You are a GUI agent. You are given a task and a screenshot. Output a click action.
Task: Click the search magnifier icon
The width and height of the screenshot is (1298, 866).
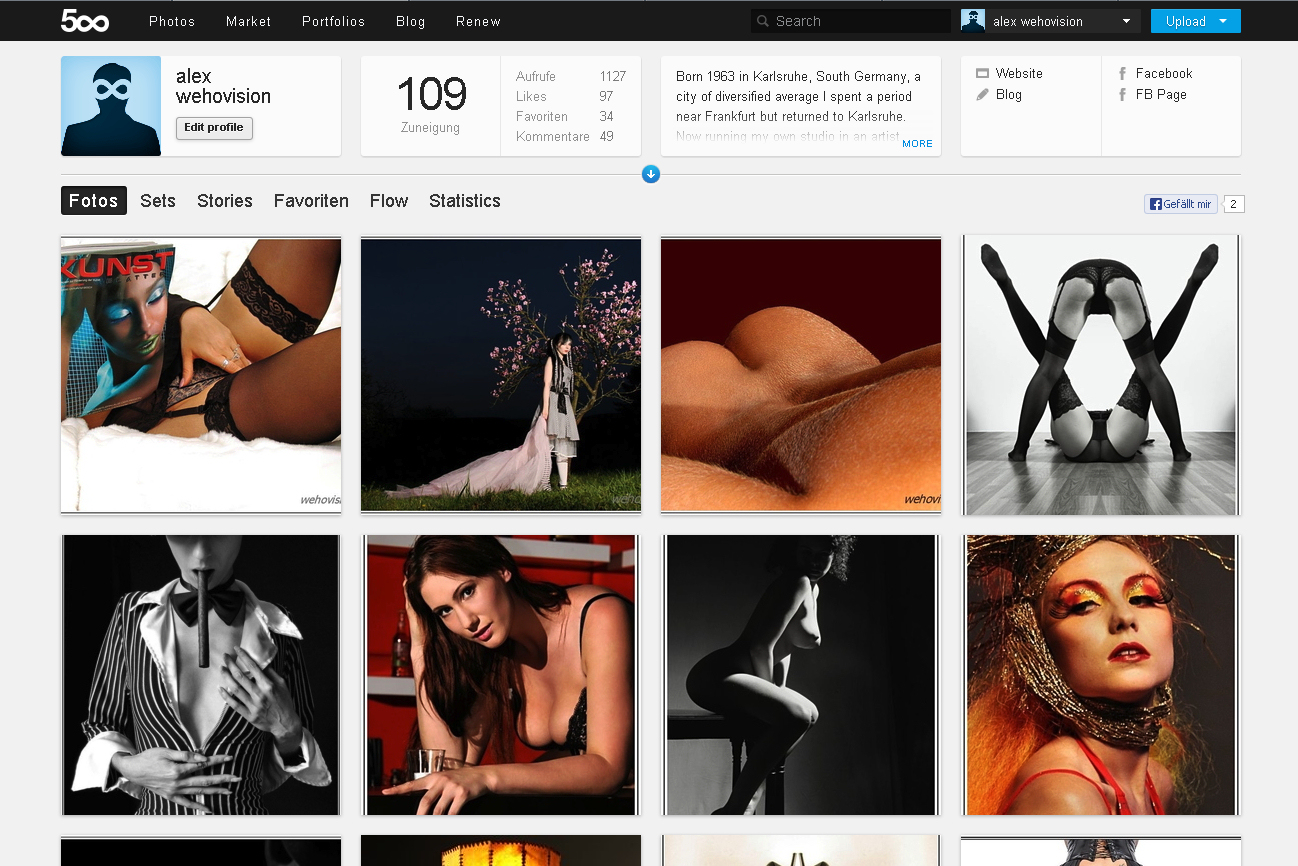point(763,21)
